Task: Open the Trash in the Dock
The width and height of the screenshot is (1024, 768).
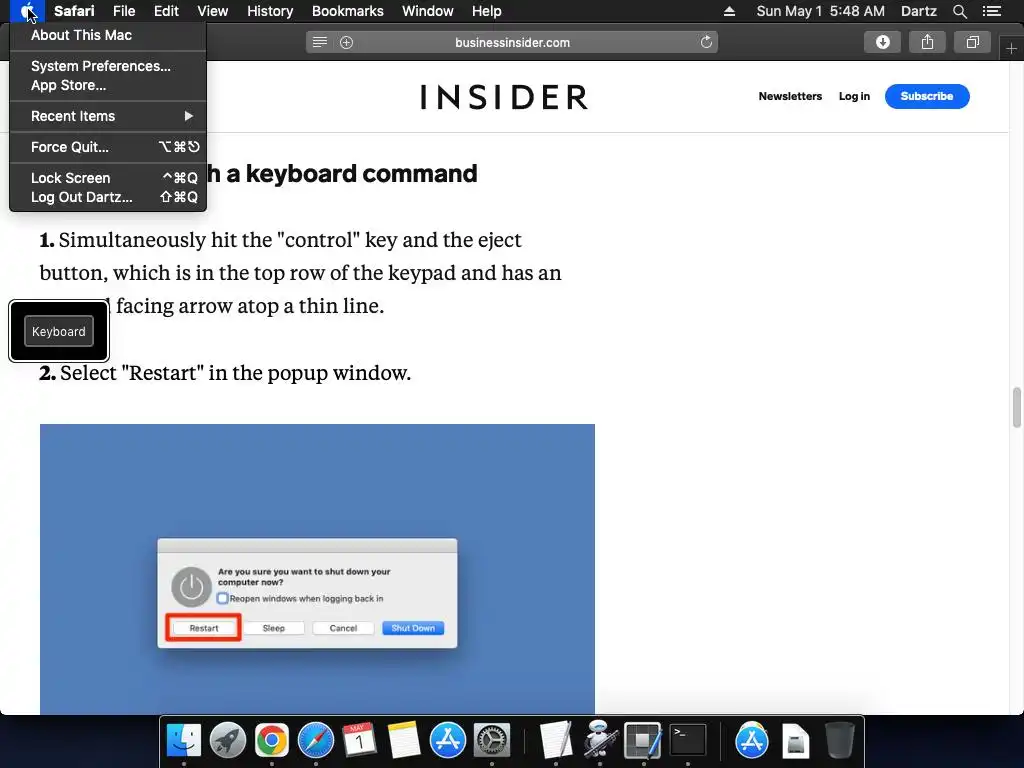Action: (x=839, y=741)
